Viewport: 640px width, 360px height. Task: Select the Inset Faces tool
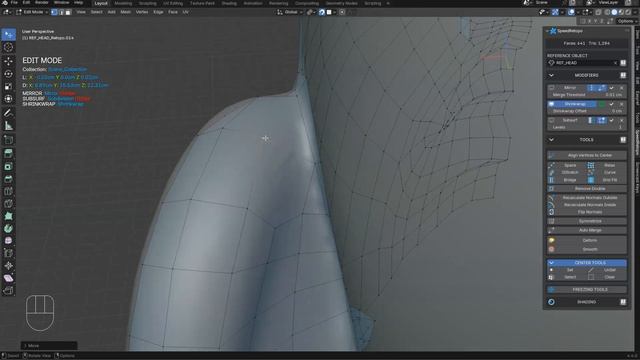point(9,167)
